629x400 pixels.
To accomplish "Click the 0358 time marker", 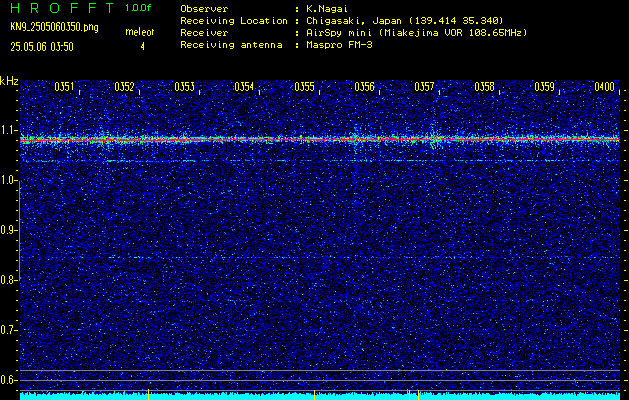I will tap(485, 87).
